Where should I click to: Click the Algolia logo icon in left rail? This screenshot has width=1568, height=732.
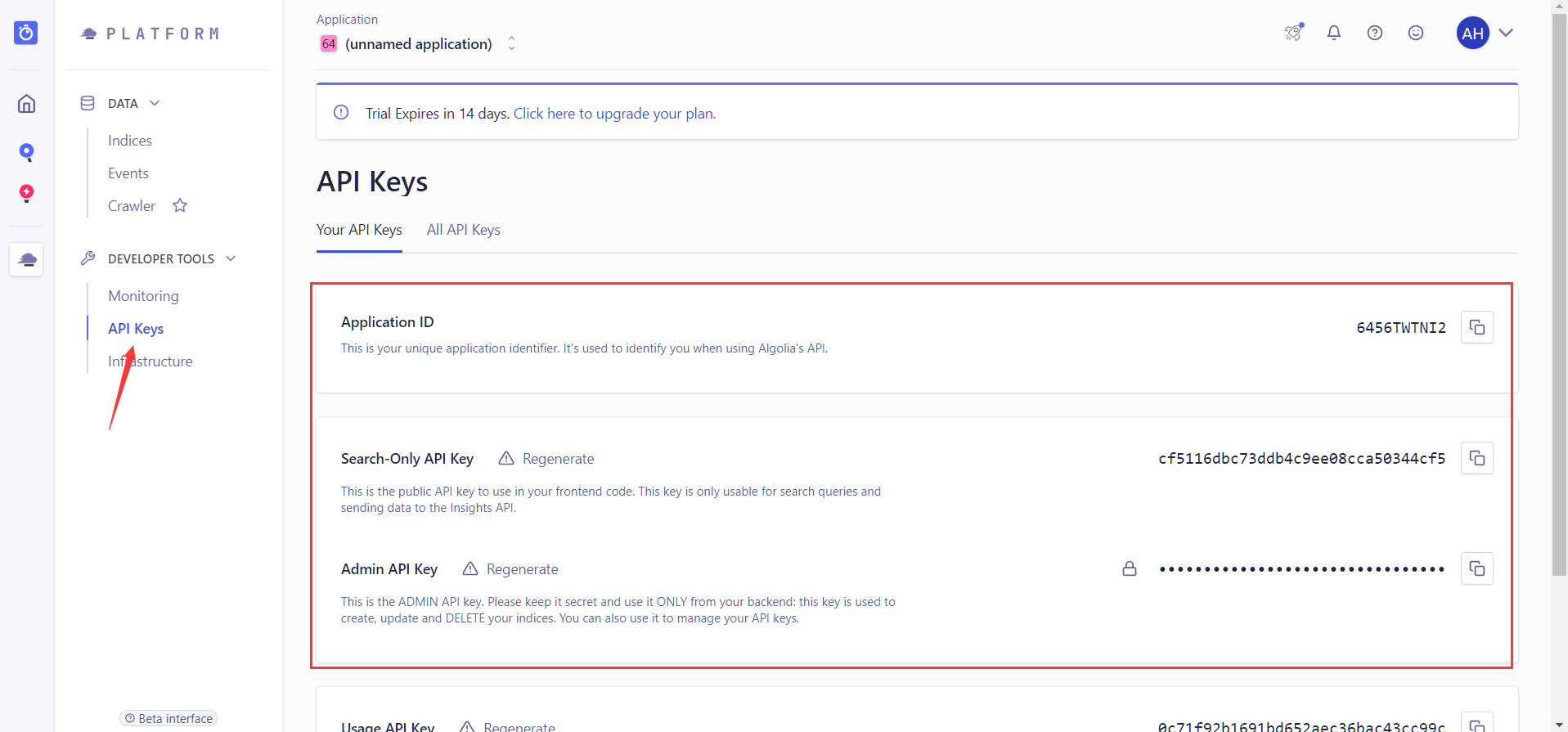pos(26,33)
